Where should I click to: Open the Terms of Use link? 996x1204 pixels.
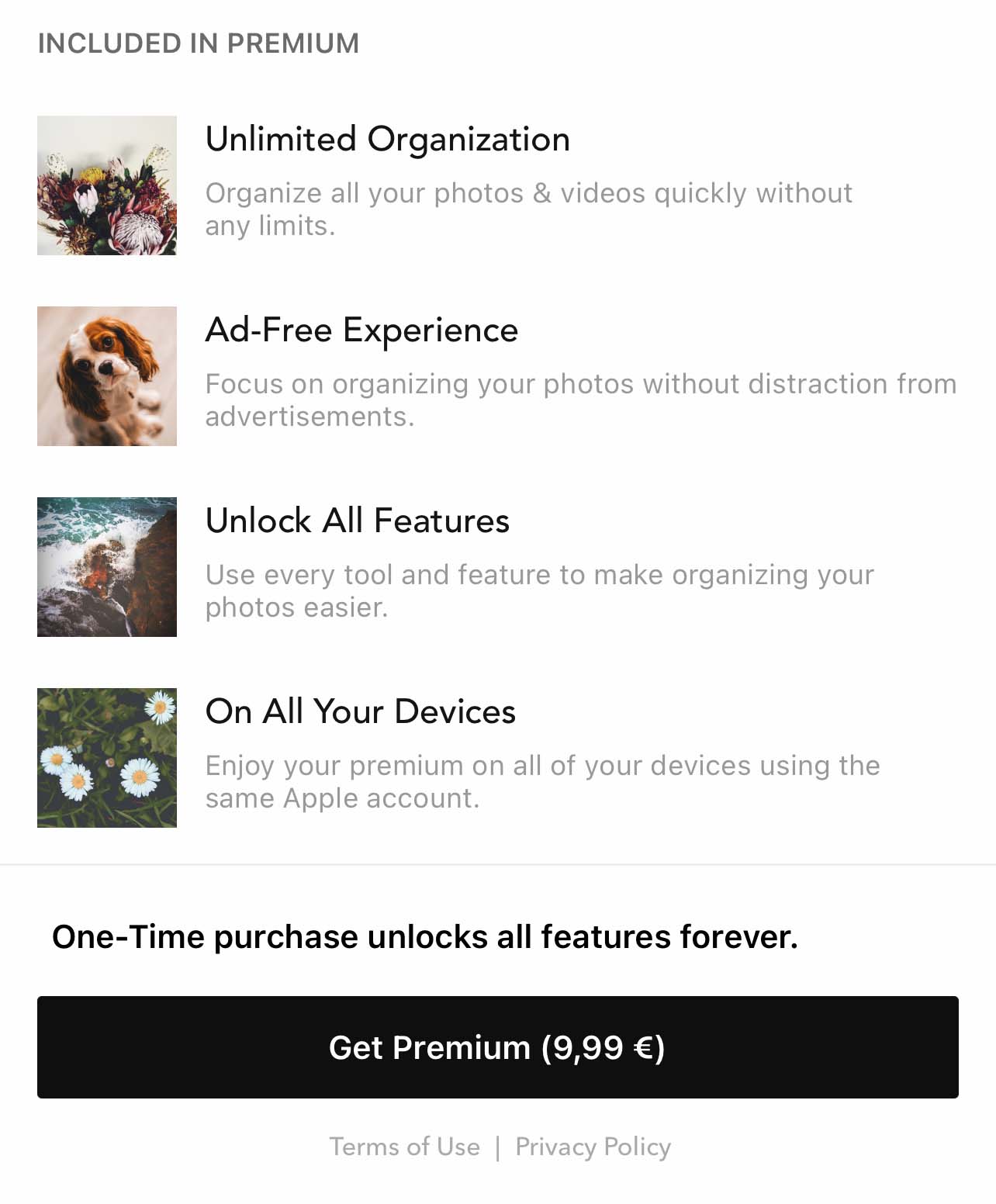404,1147
